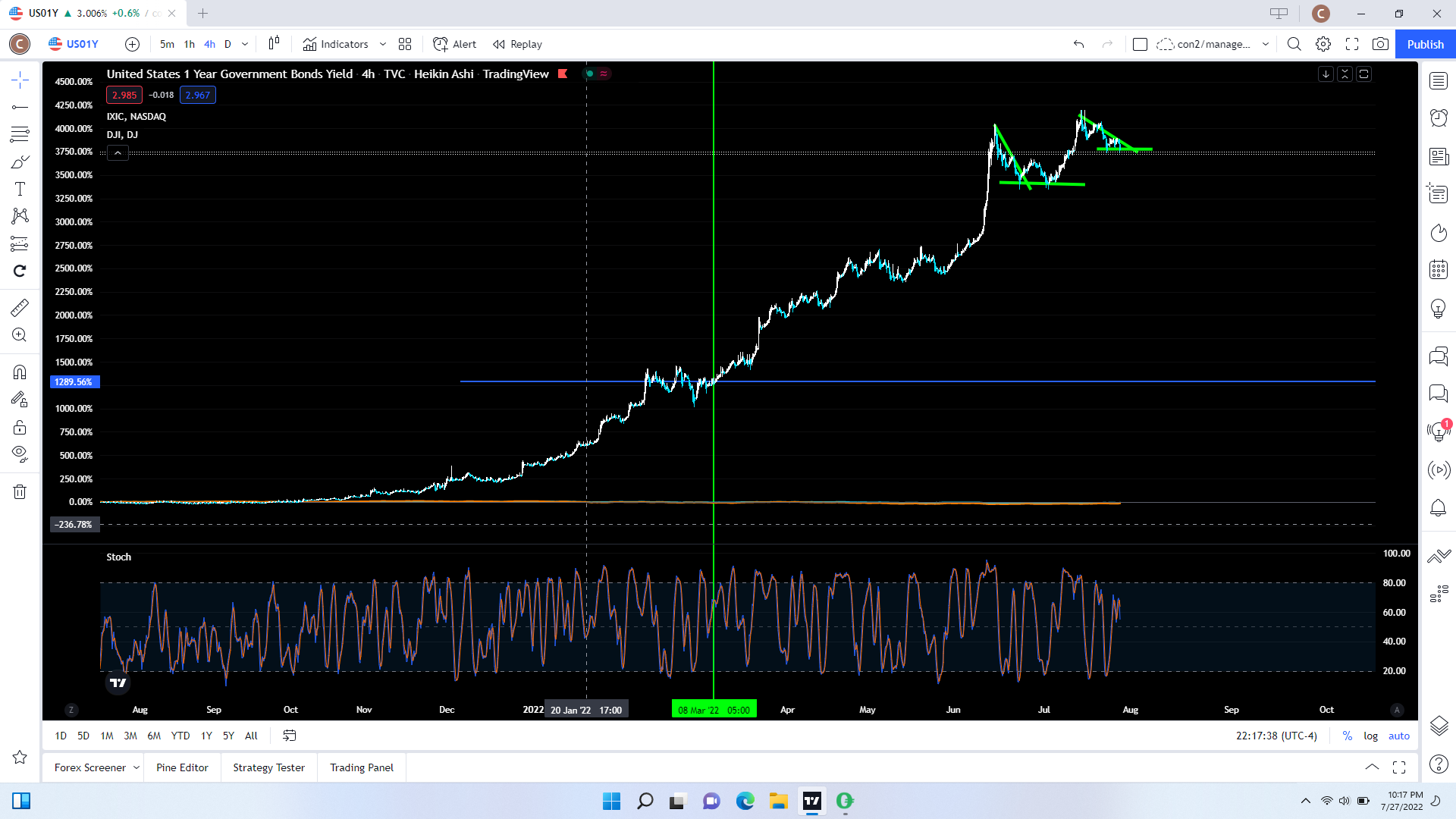This screenshot has width=1456, height=819.
Task: Open the trend line tool
Action: [x=20, y=107]
